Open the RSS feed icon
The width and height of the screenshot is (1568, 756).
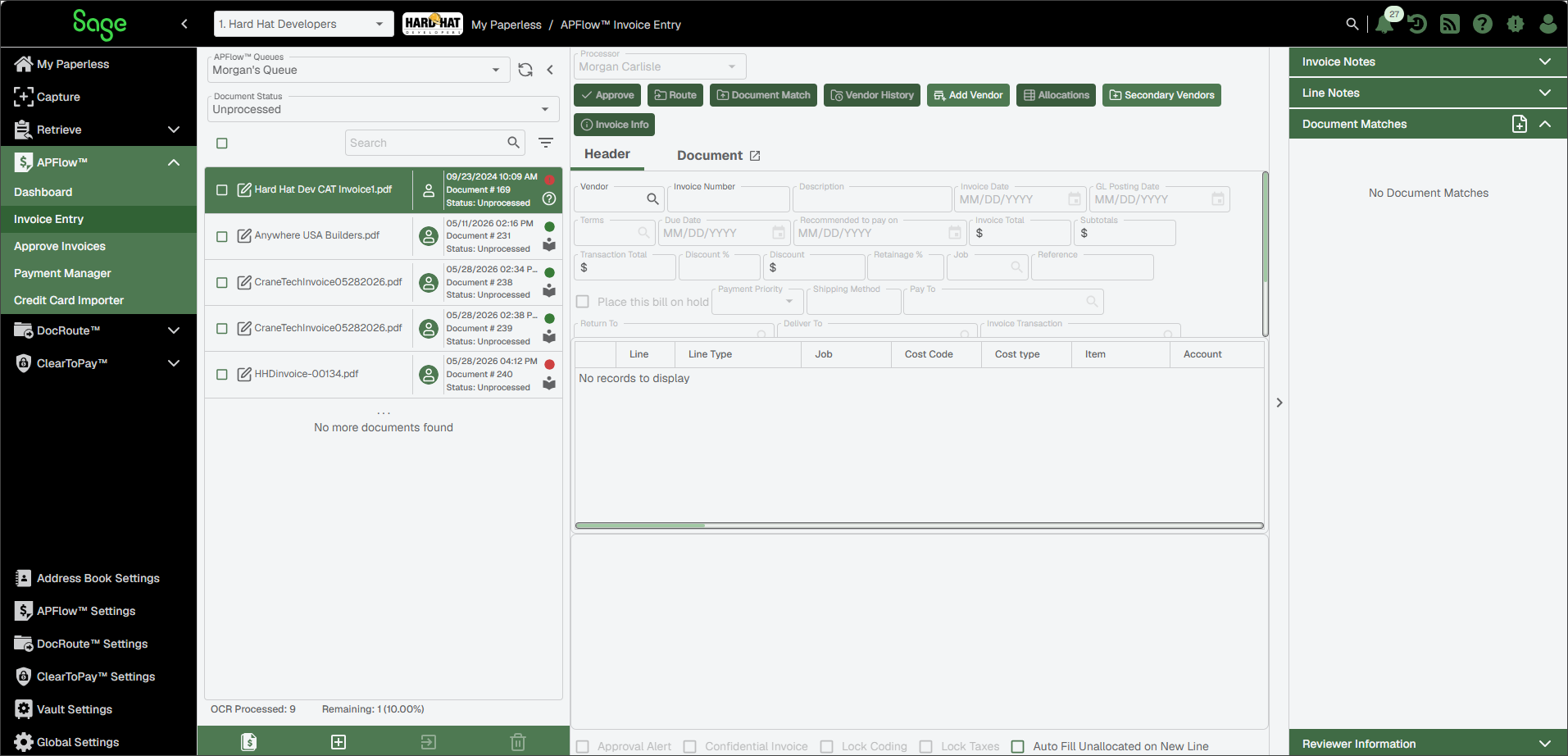point(1450,25)
